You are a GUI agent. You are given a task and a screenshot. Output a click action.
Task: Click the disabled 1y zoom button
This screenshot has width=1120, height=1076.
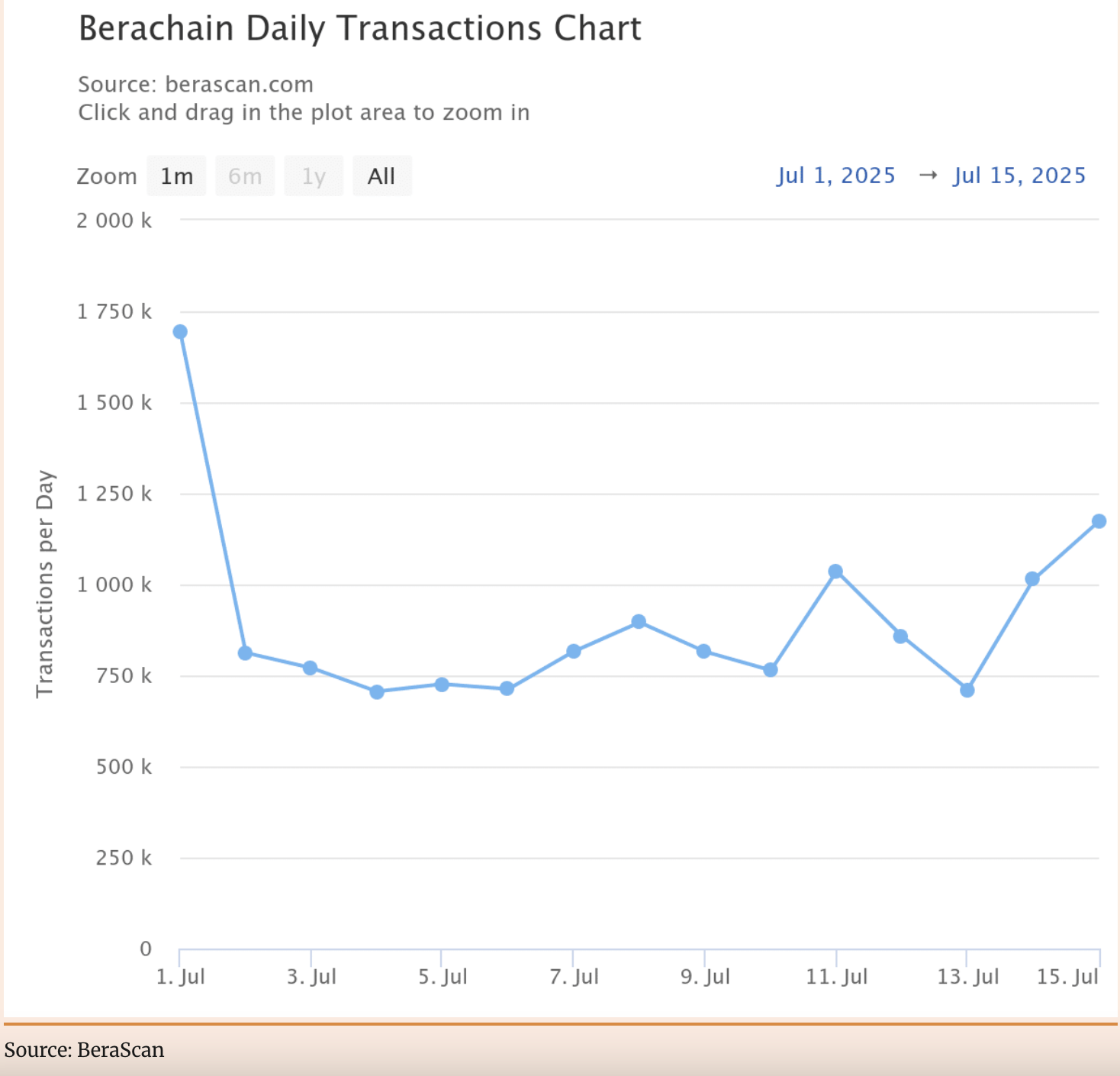314,176
